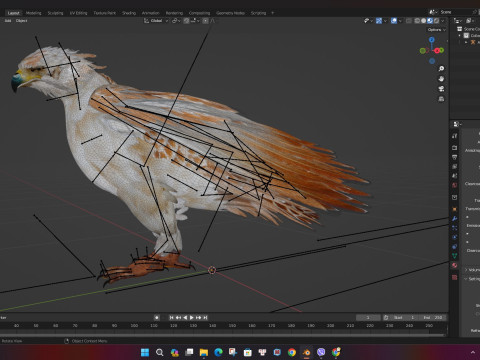Click the blue Z axis on navigation gizmo

click(432, 40)
